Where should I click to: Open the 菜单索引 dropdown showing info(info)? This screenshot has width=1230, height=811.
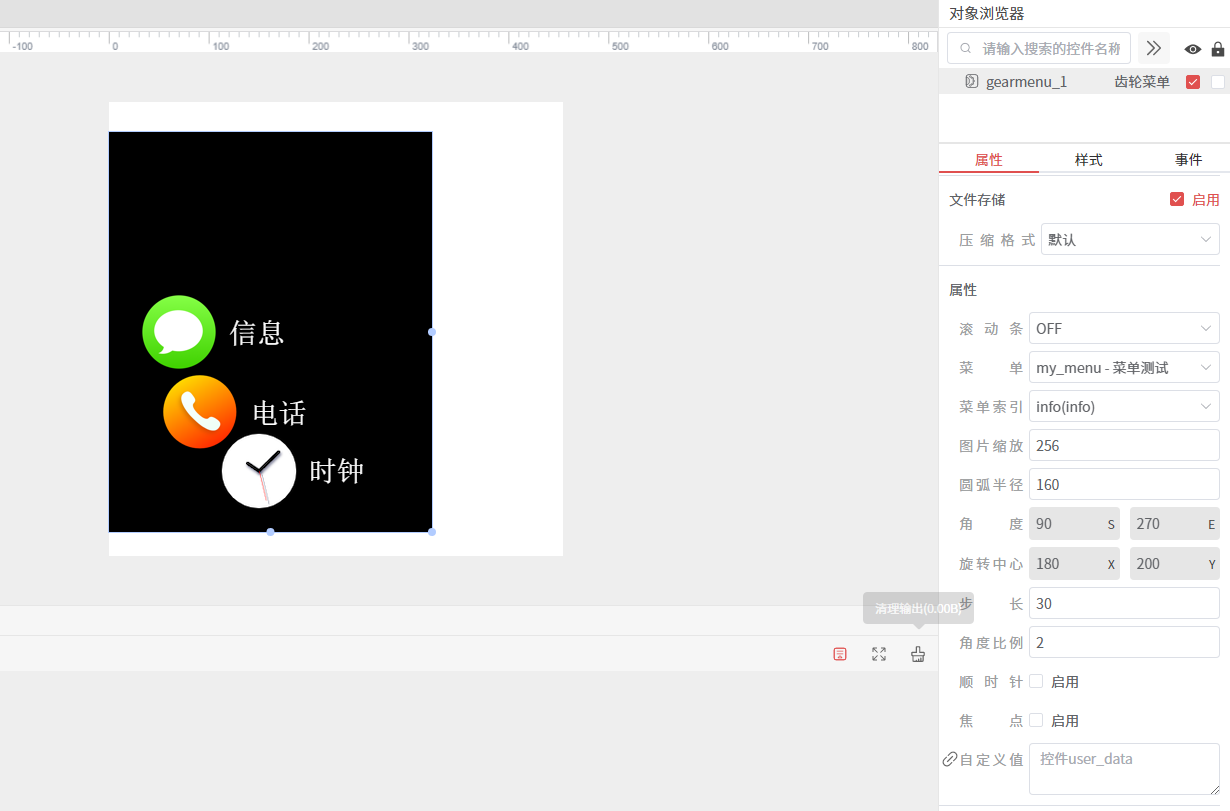tap(1124, 406)
